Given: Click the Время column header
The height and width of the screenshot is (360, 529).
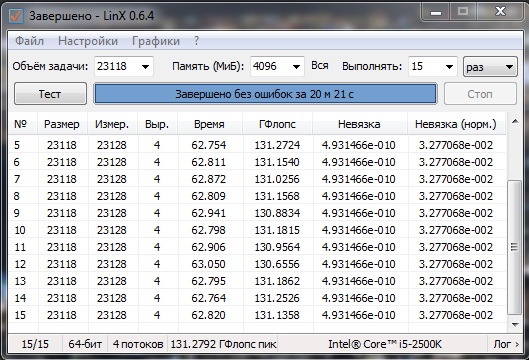Looking at the screenshot, I should (210, 124).
